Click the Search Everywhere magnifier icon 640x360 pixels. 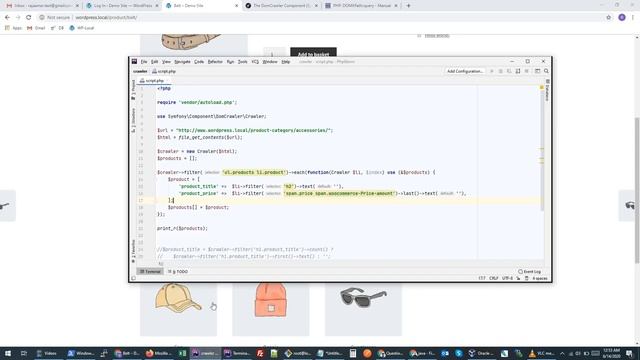(546, 71)
